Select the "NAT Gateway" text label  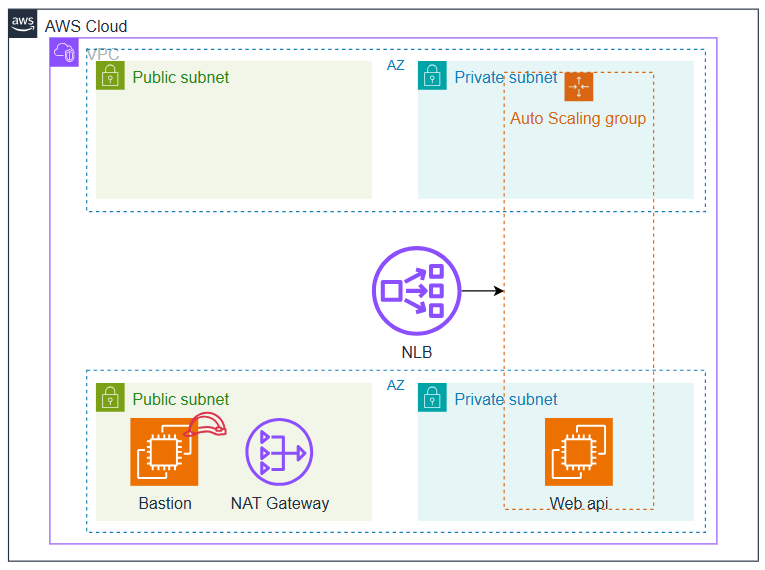coord(279,503)
